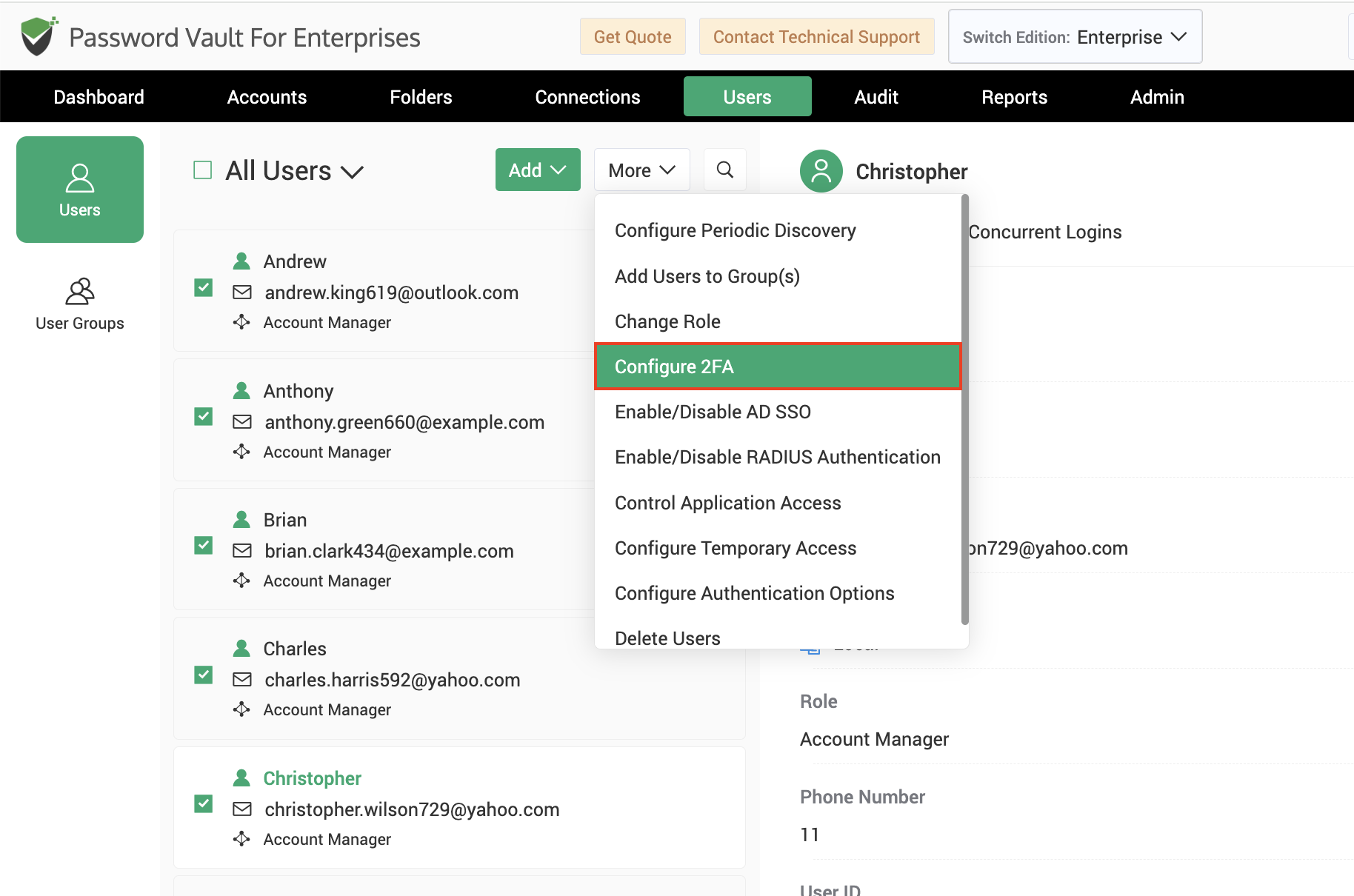Choose Delete Users from menu
The height and width of the screenshot is (896, 1354).
(778, 637)
